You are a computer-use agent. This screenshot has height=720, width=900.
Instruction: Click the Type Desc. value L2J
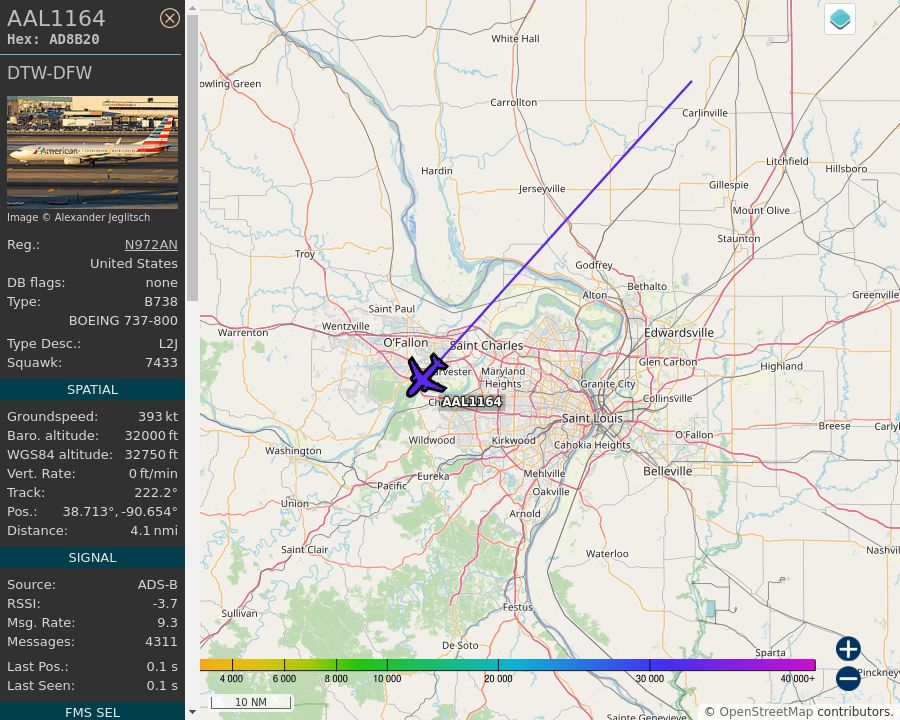(x=168, y=344)
